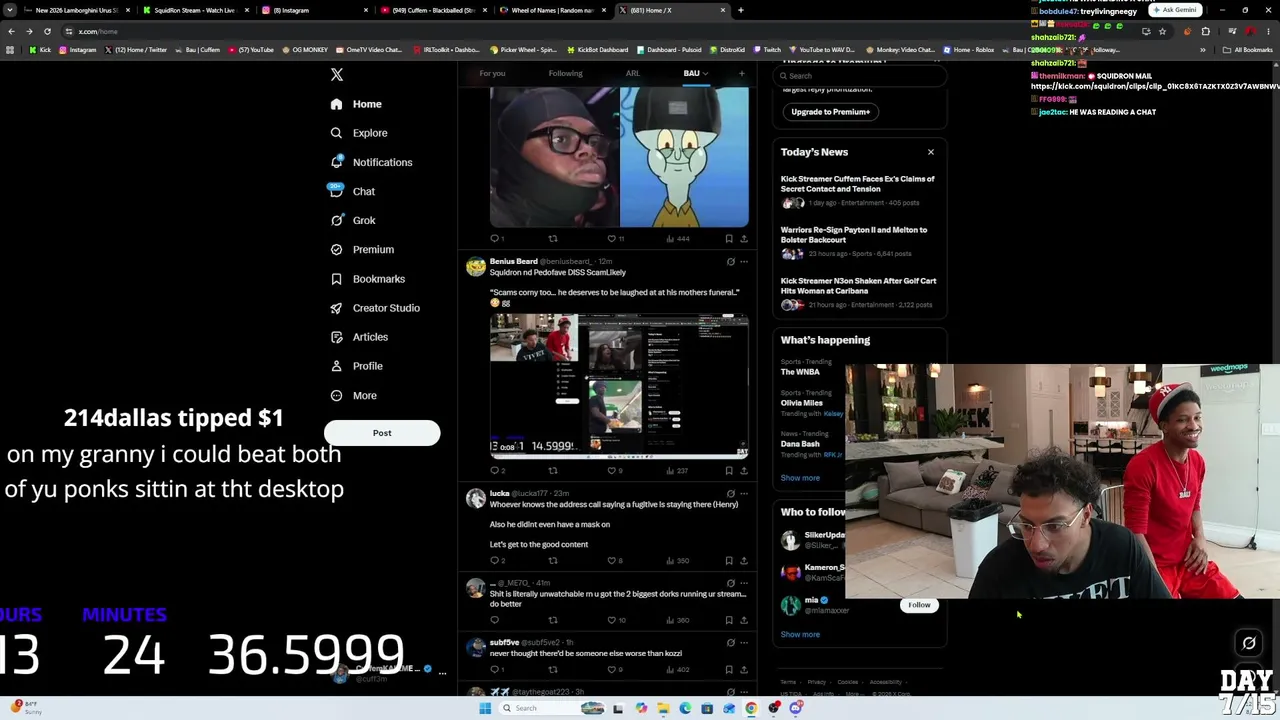Open Grok explain icon on Benius Beard post
Viewport: 1280px width, 720px height.
tap(730, 262)
